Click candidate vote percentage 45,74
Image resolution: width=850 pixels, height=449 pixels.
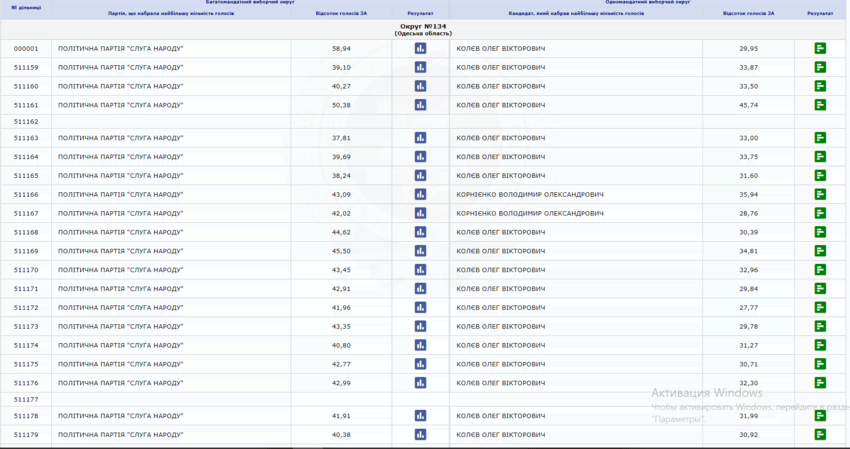coord(749,105)
